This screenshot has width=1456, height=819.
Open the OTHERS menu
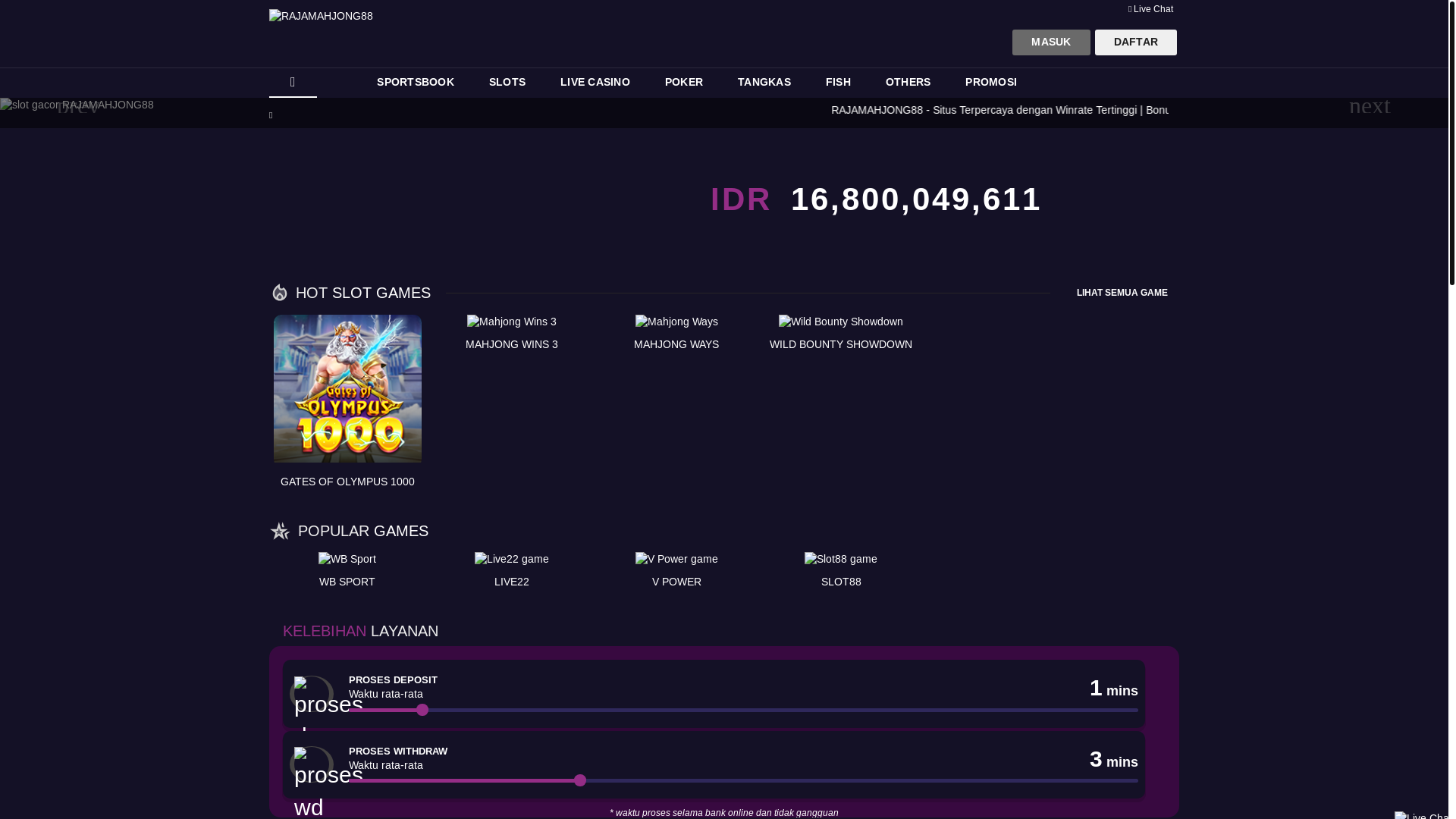[x=908, y=82]
